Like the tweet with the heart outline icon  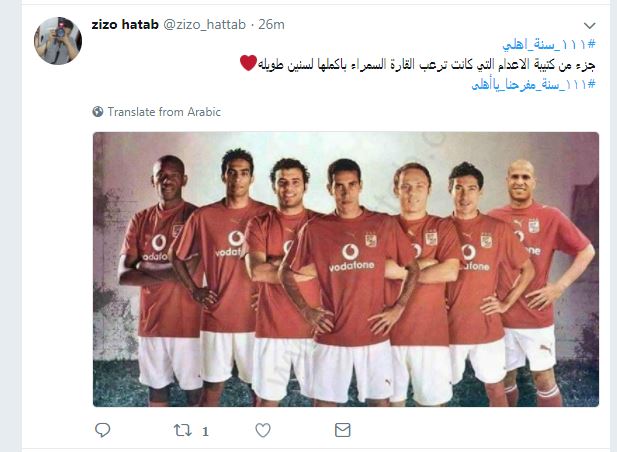tap(263, 430)
